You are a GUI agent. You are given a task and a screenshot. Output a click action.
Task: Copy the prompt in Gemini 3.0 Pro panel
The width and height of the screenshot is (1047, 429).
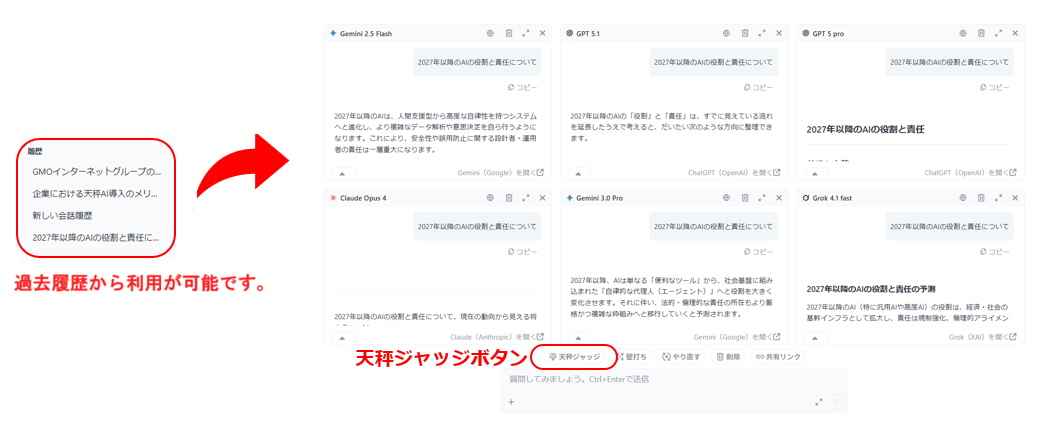(759, 252)
